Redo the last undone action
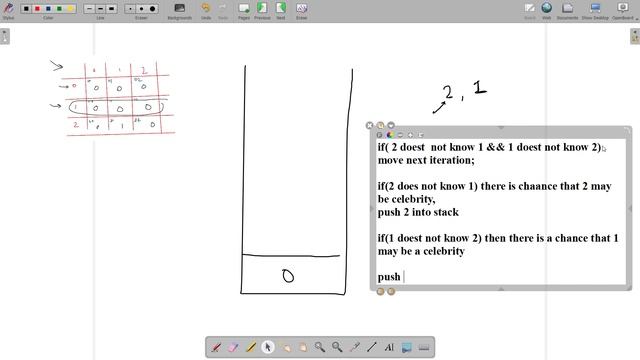This screenshot has width=640, height=360. pos(223,11)
